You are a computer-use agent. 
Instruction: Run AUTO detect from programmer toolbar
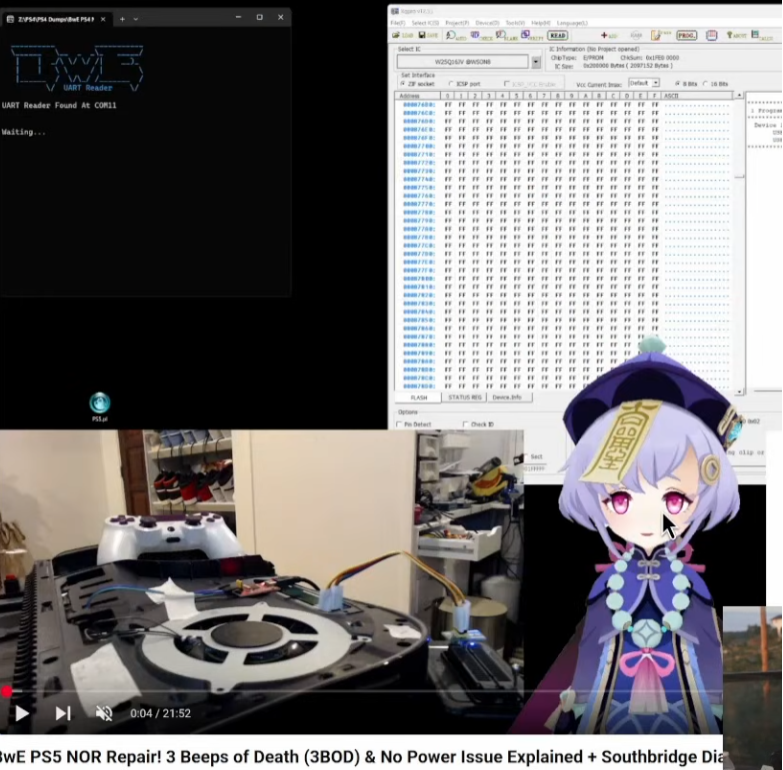coord(456,35)
